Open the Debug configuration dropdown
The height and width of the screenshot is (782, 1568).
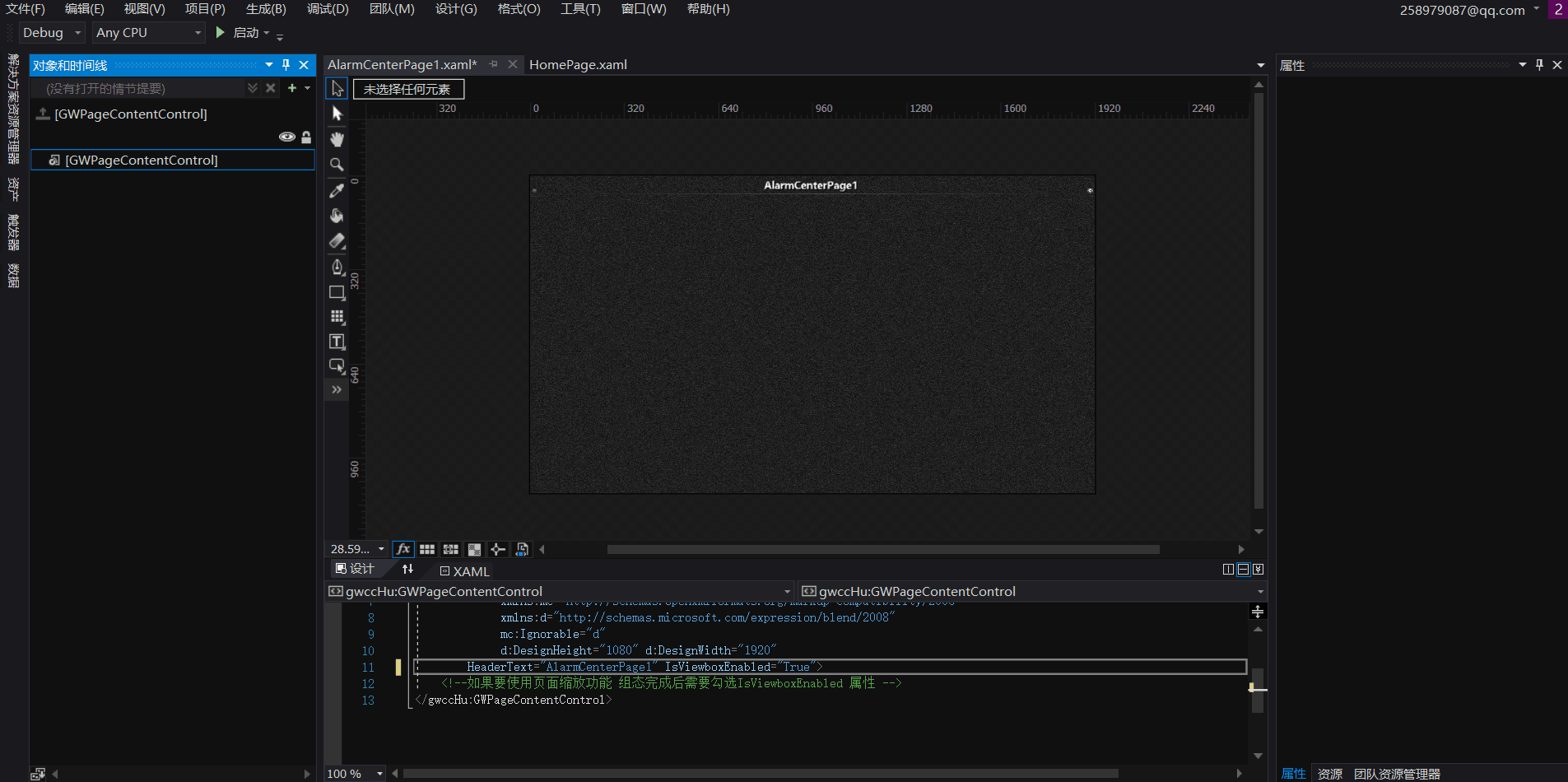tap(53, 33)
